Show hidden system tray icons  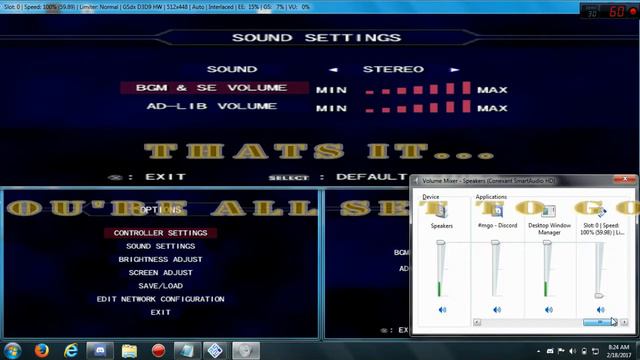coord(538,351)
